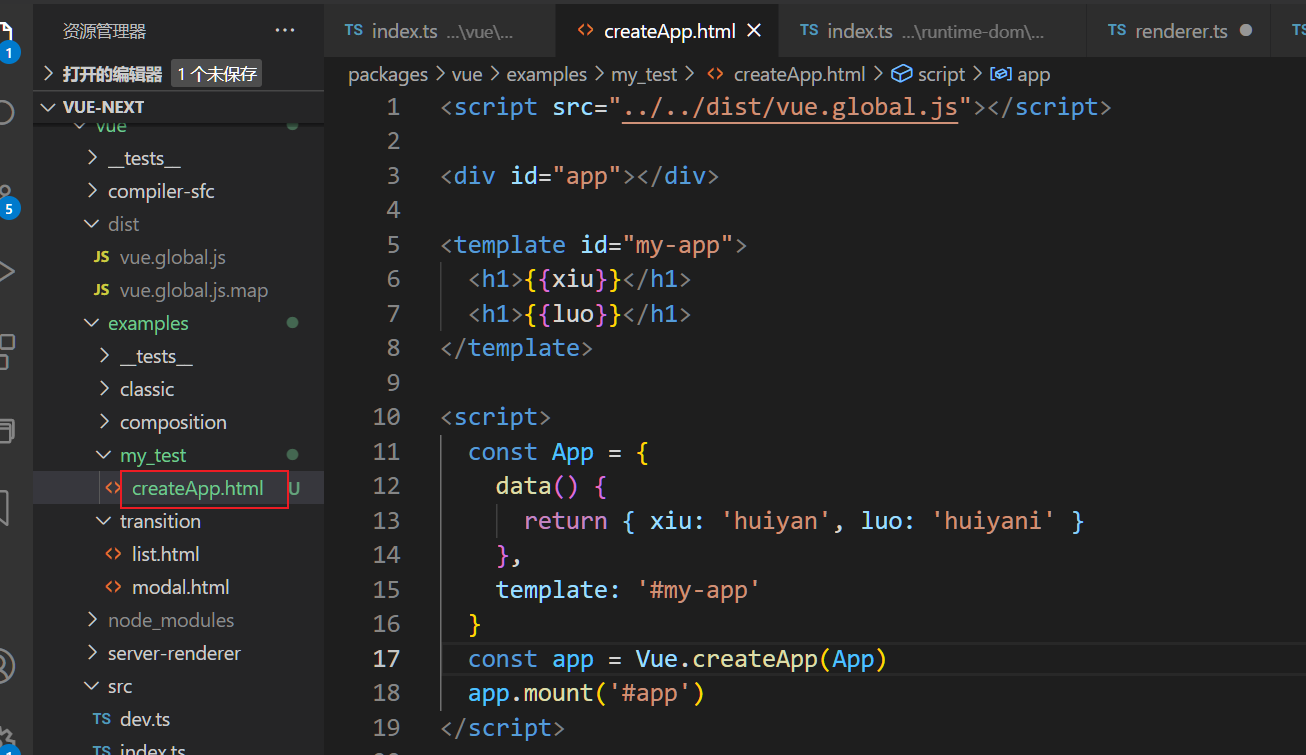Click the Explorer more actions ellipsis
This screenshot has height=755, width=1306.
click(285, 31)
